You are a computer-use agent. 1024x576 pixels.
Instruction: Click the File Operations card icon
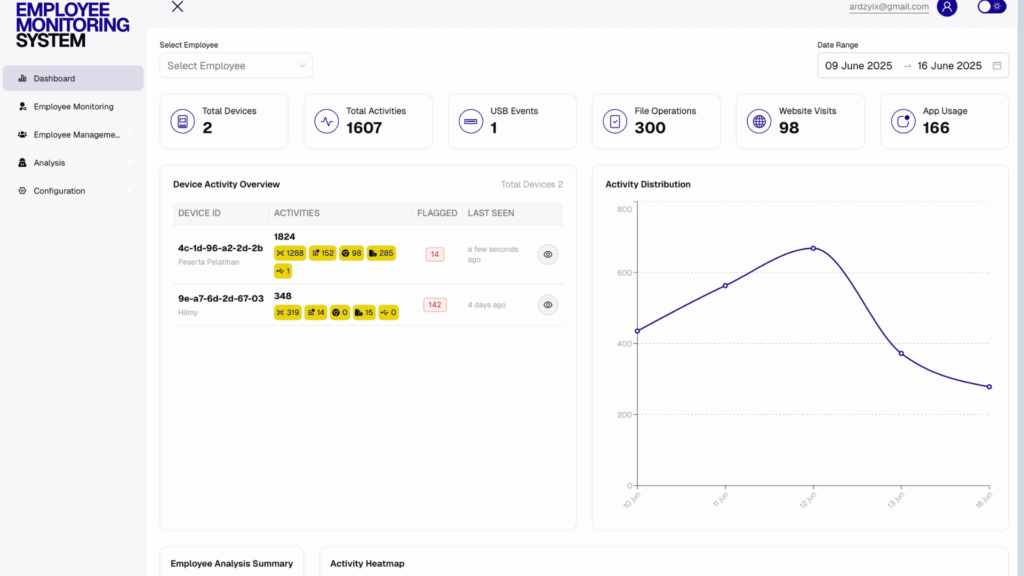(615, 121)
